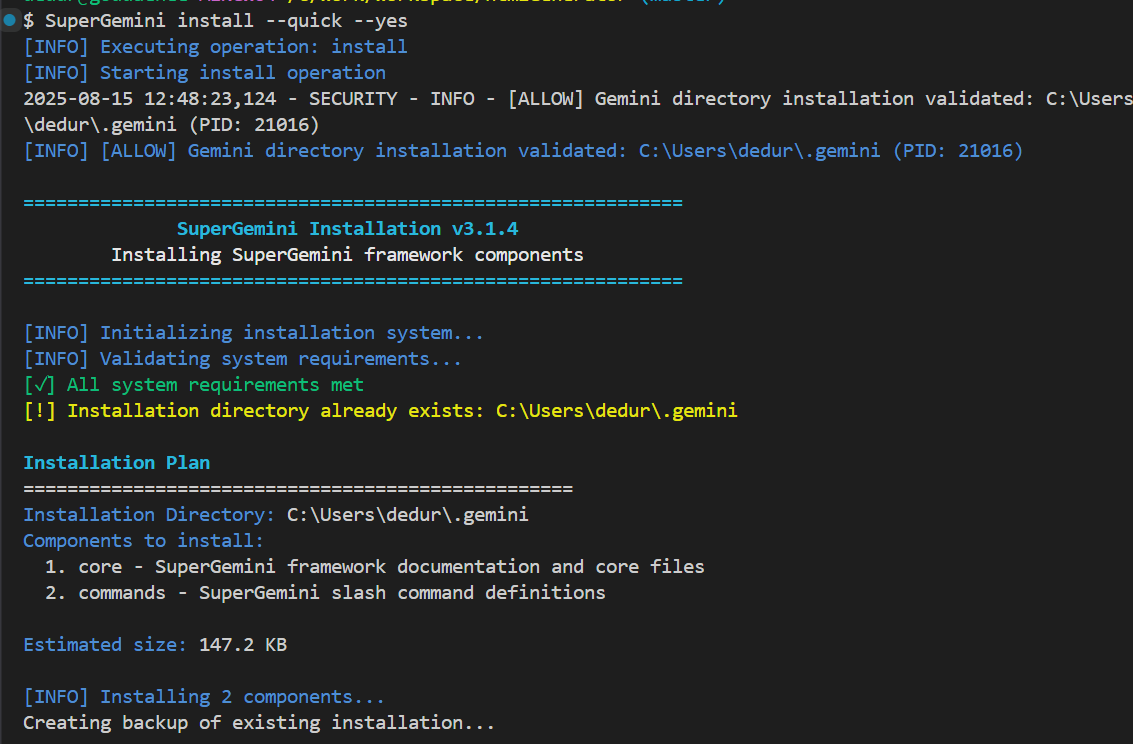Click 'Installation Directory:' path line
The height and width of the screenshot is (744, 1133).
pos(276,515)
